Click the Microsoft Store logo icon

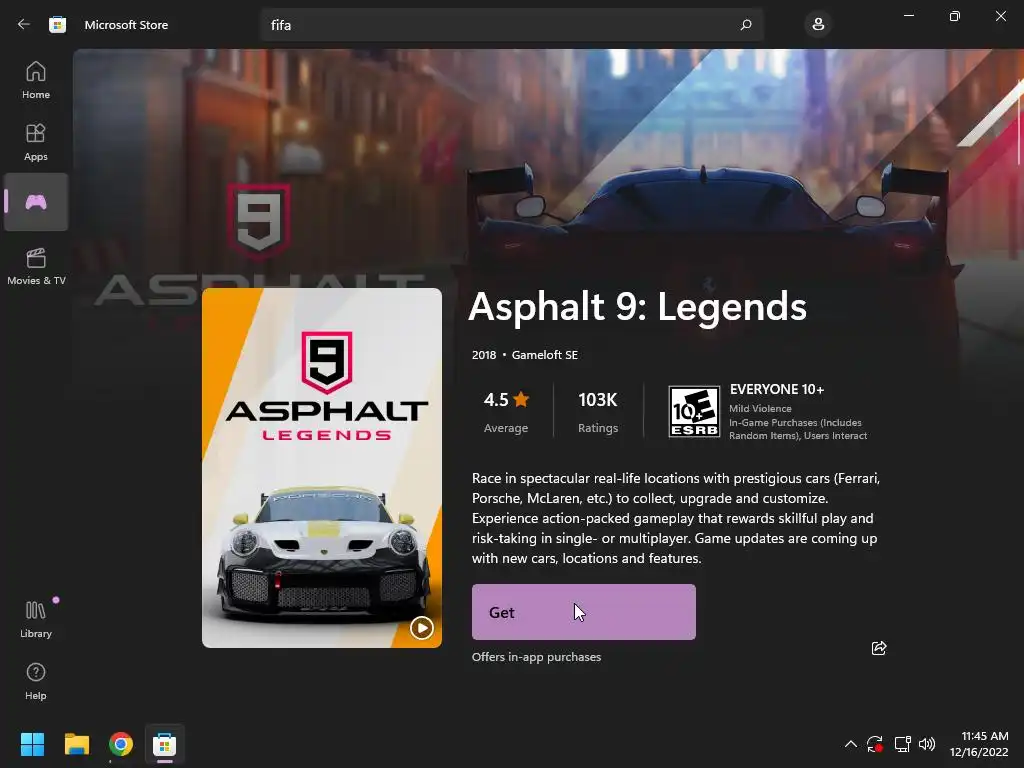[x=57, y=25]
